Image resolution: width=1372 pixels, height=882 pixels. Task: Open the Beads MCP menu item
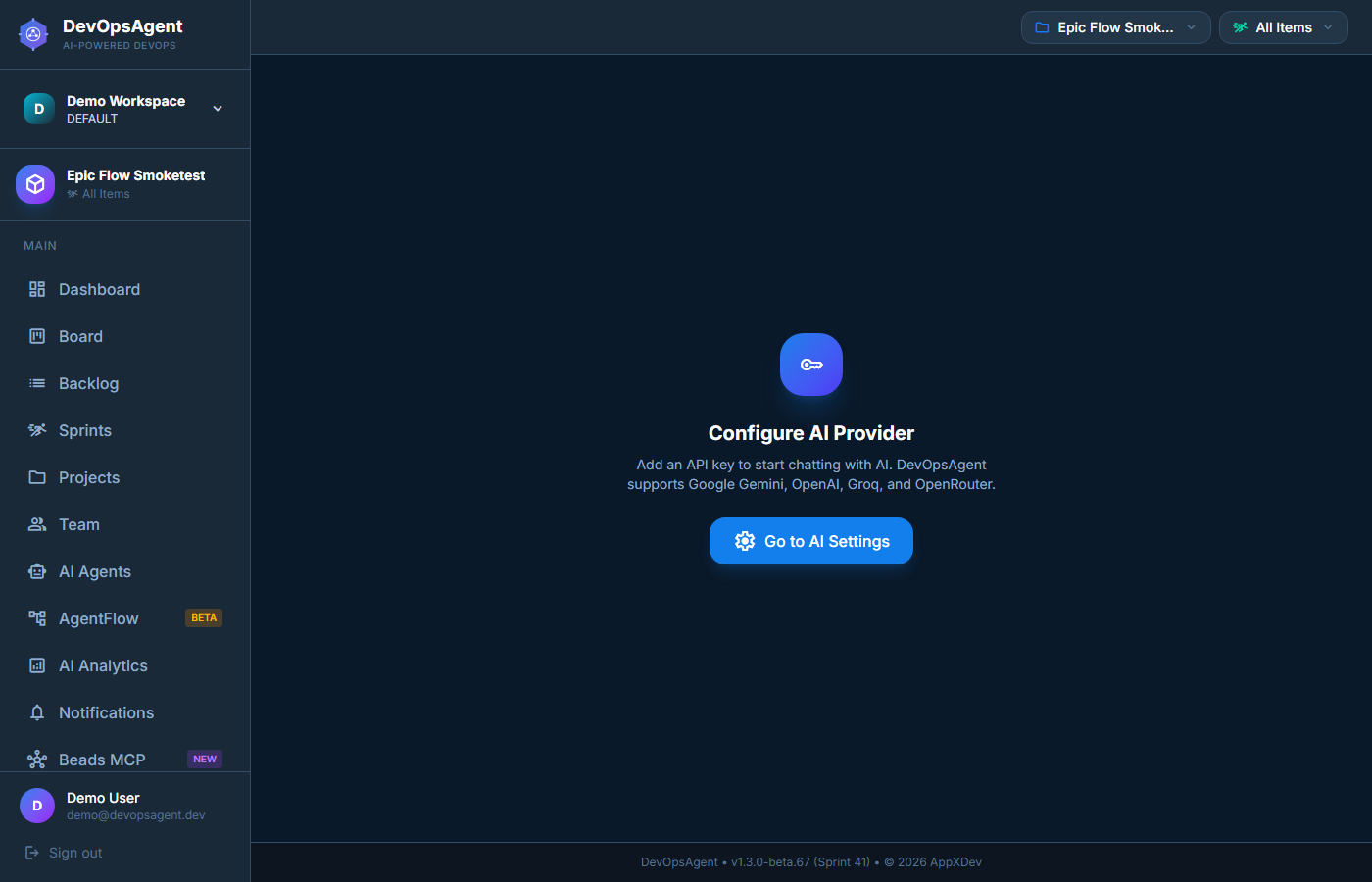coord(102,759)
